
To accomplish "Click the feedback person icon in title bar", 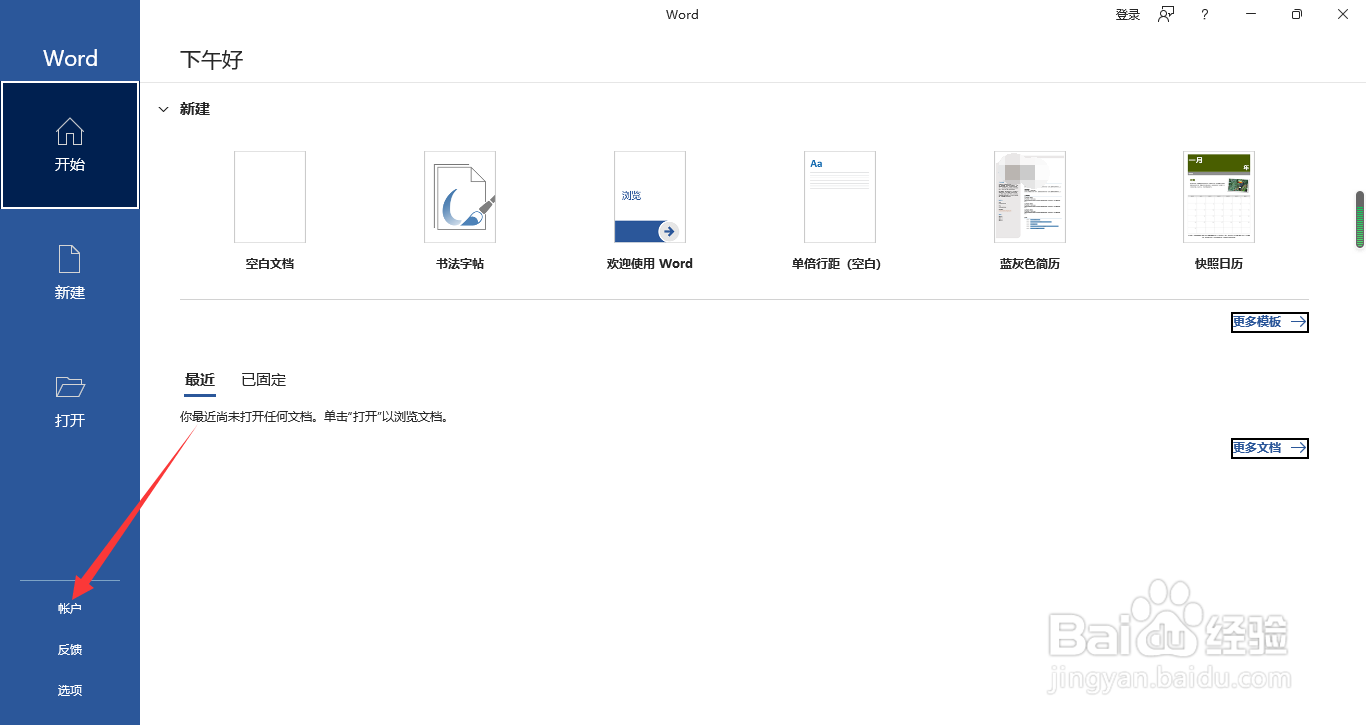I will tap(1166, 14).
